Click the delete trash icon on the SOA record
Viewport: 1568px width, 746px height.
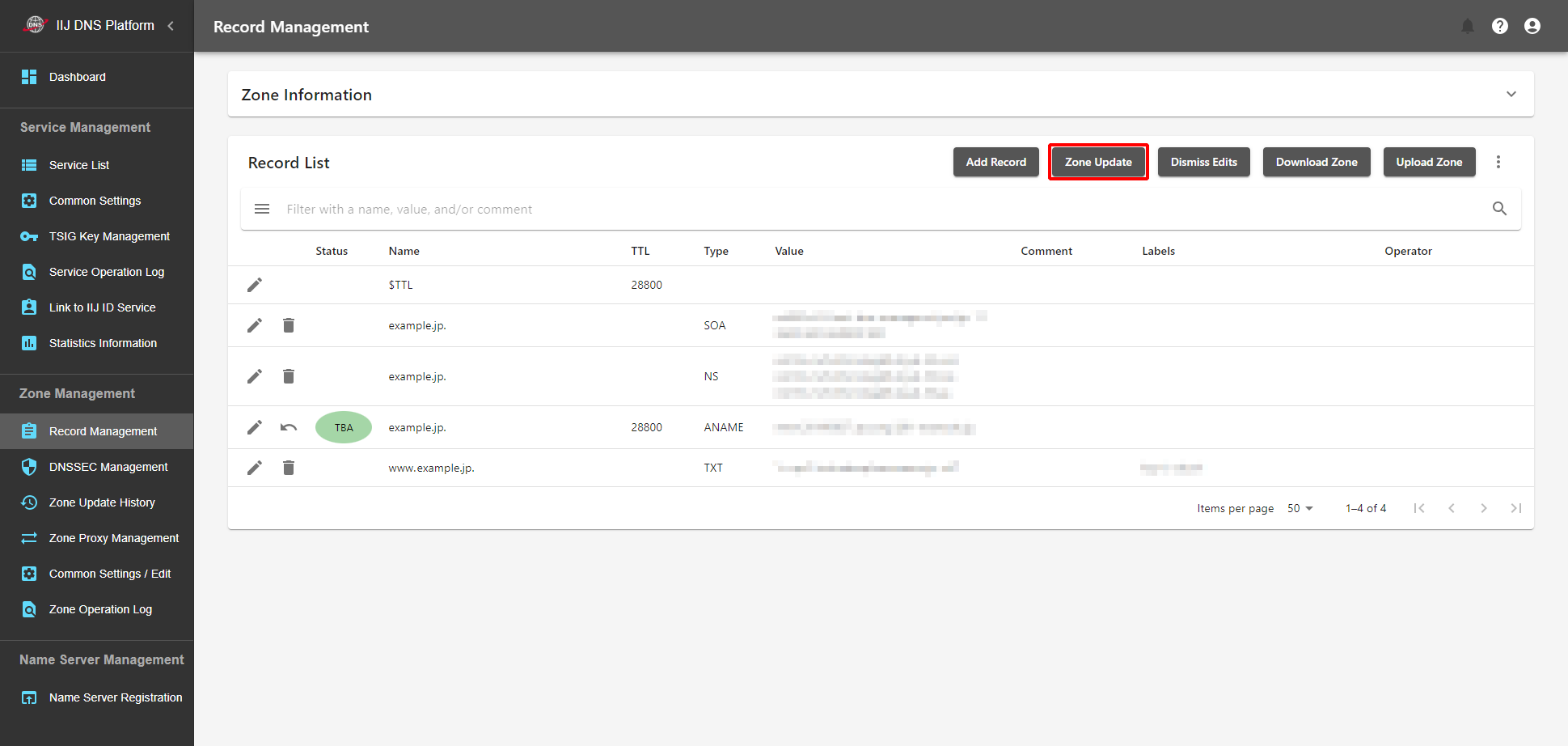289,325
